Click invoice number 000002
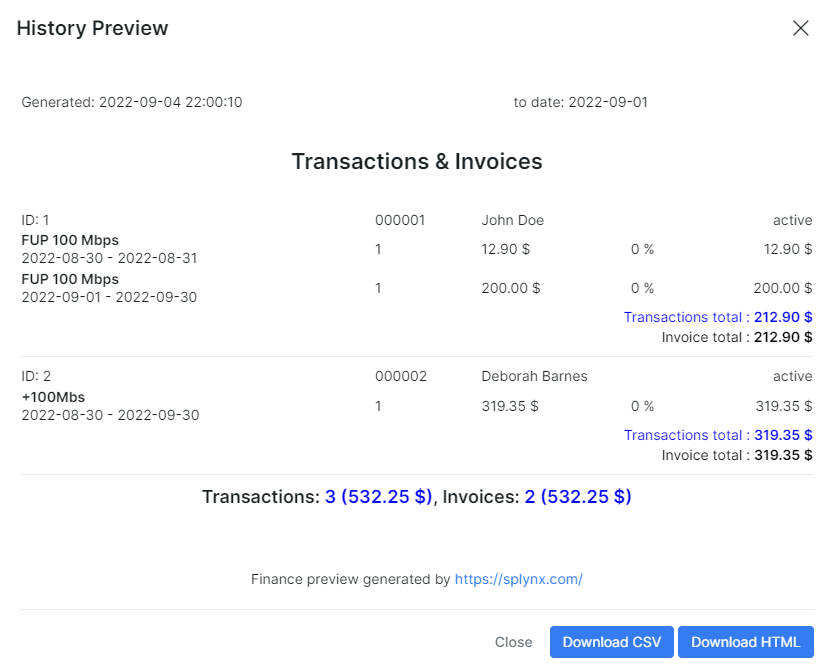Viewport: 833px width, 672px height. coord(401,376)
